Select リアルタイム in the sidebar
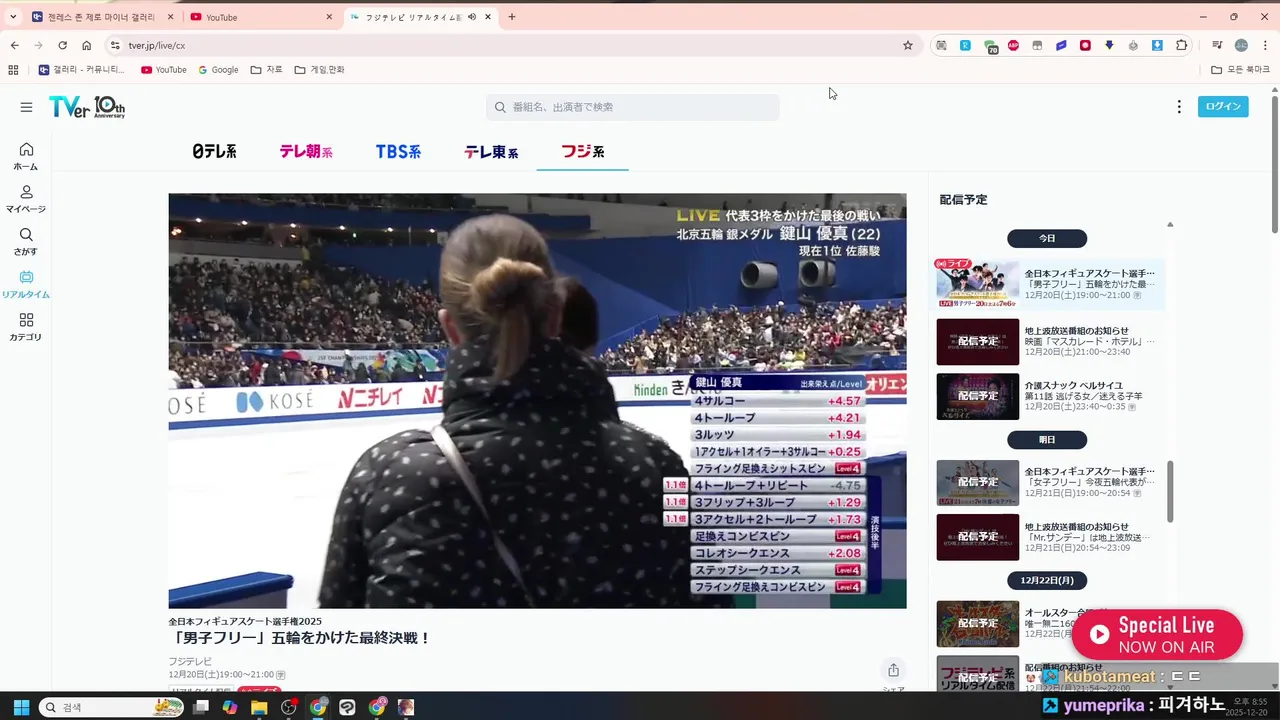Screen dimensions: 1280x720 coord(26,285)
